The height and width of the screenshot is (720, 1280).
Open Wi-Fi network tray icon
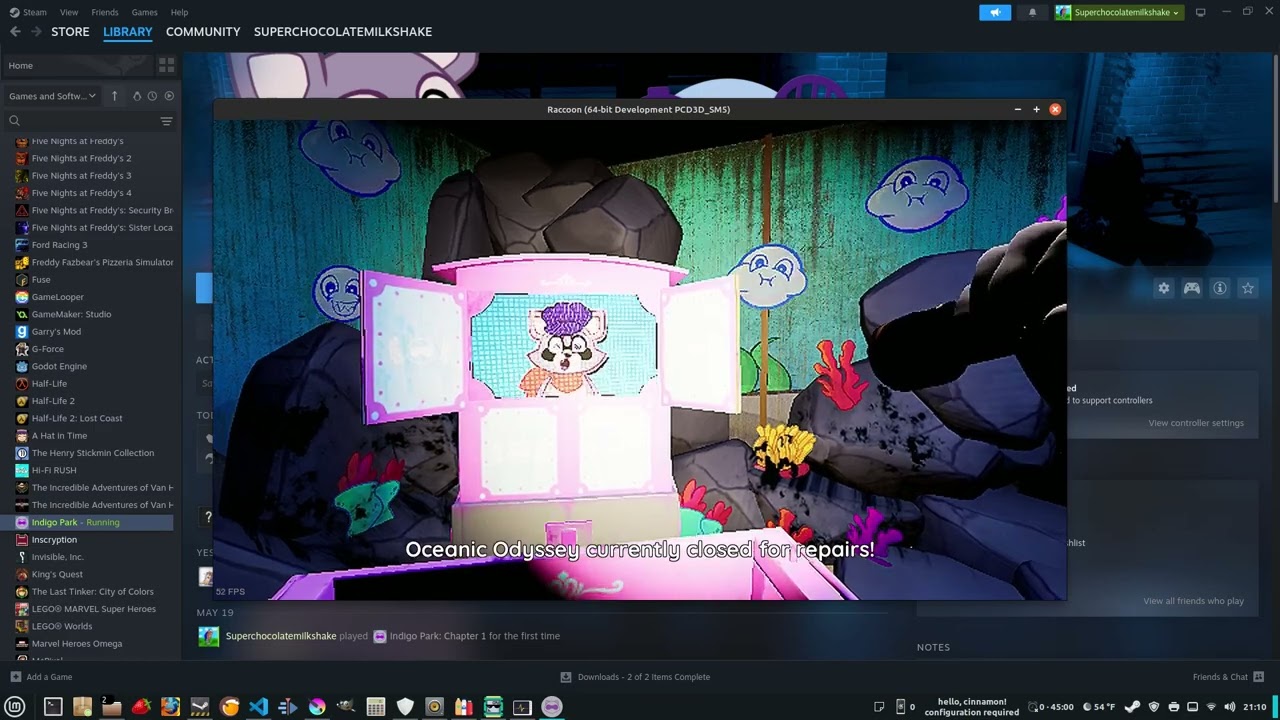pos(1211,707)
